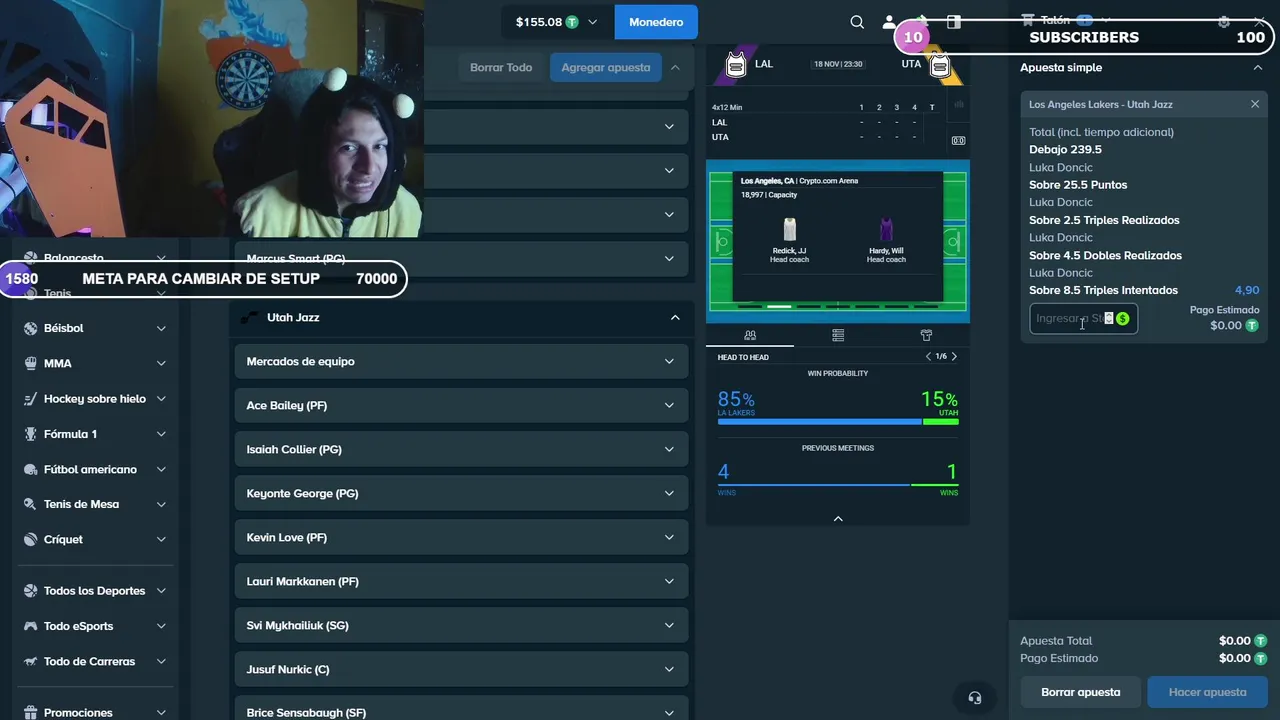Click the dollar currency icon in stake field
The width and height of the screenshot is (1280, 720).
tap(1123, 319)
